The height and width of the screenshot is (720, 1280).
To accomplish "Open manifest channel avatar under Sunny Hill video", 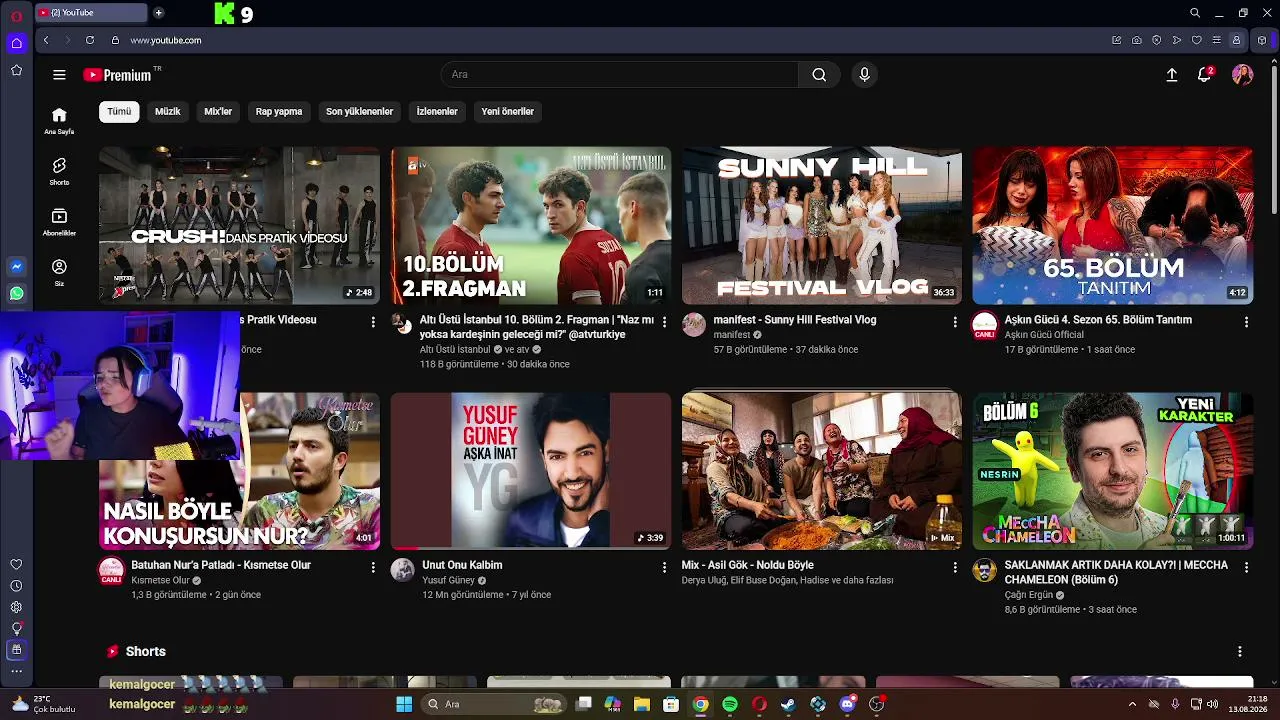I will pyautogui.click(x=694, y=324).
